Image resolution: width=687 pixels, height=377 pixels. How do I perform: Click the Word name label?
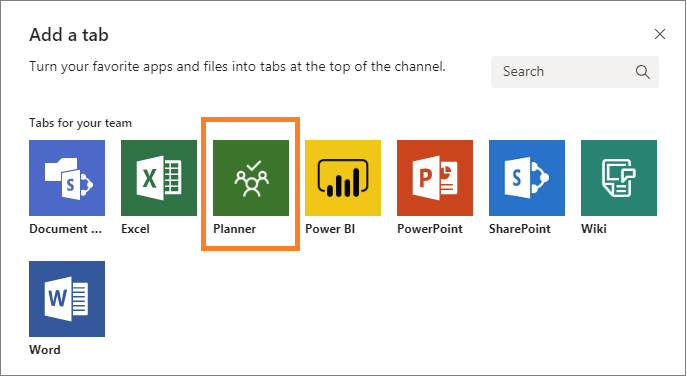[x=45, y=350]
